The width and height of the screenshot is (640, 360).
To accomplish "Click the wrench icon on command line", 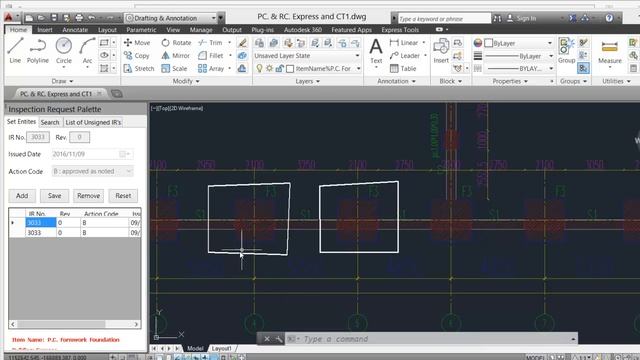I will (279, 339).
